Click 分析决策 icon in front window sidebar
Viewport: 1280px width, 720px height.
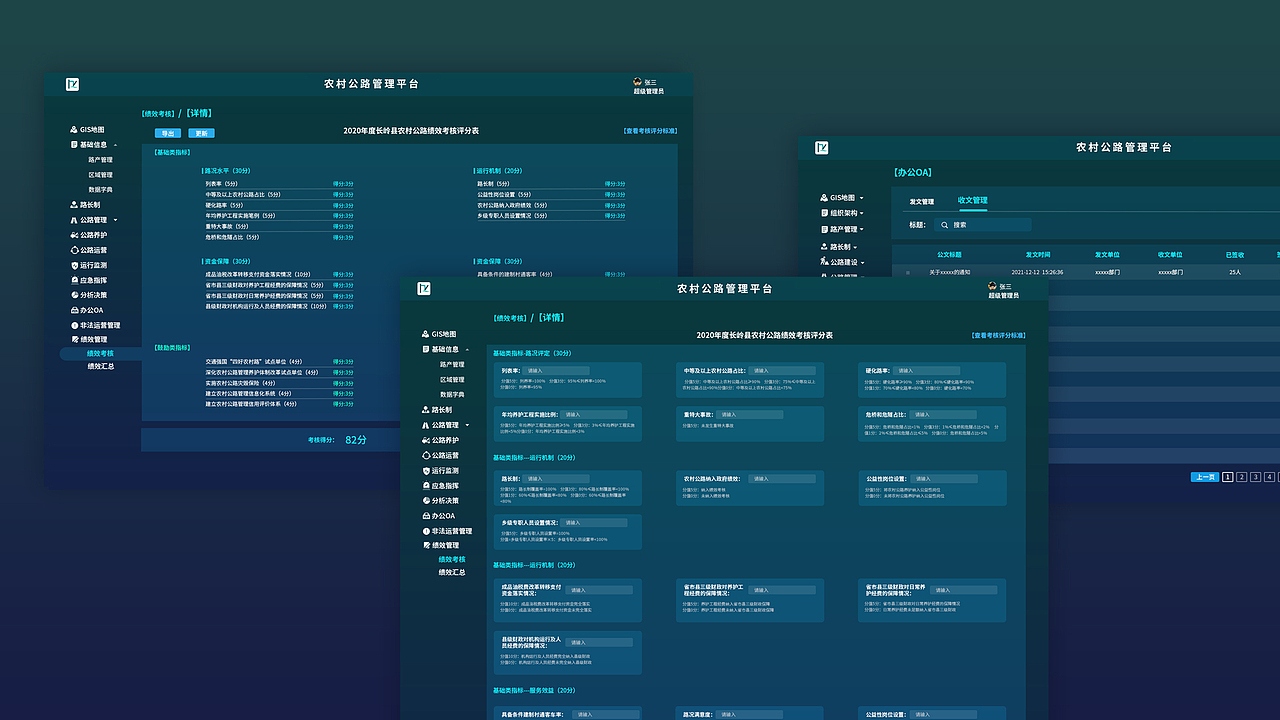point(425,501)
